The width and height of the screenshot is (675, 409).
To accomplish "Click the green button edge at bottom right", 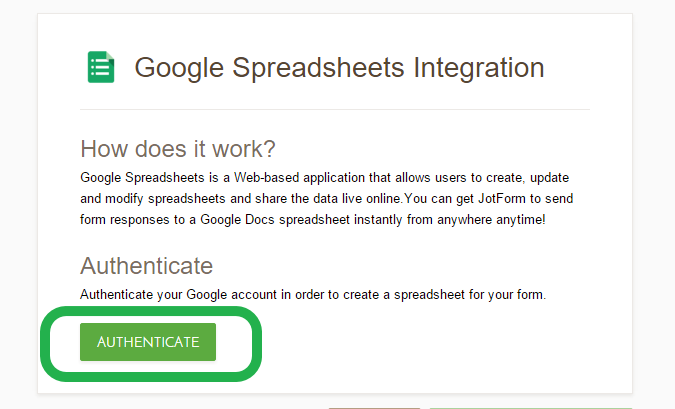I will click(x=530, y=407).
